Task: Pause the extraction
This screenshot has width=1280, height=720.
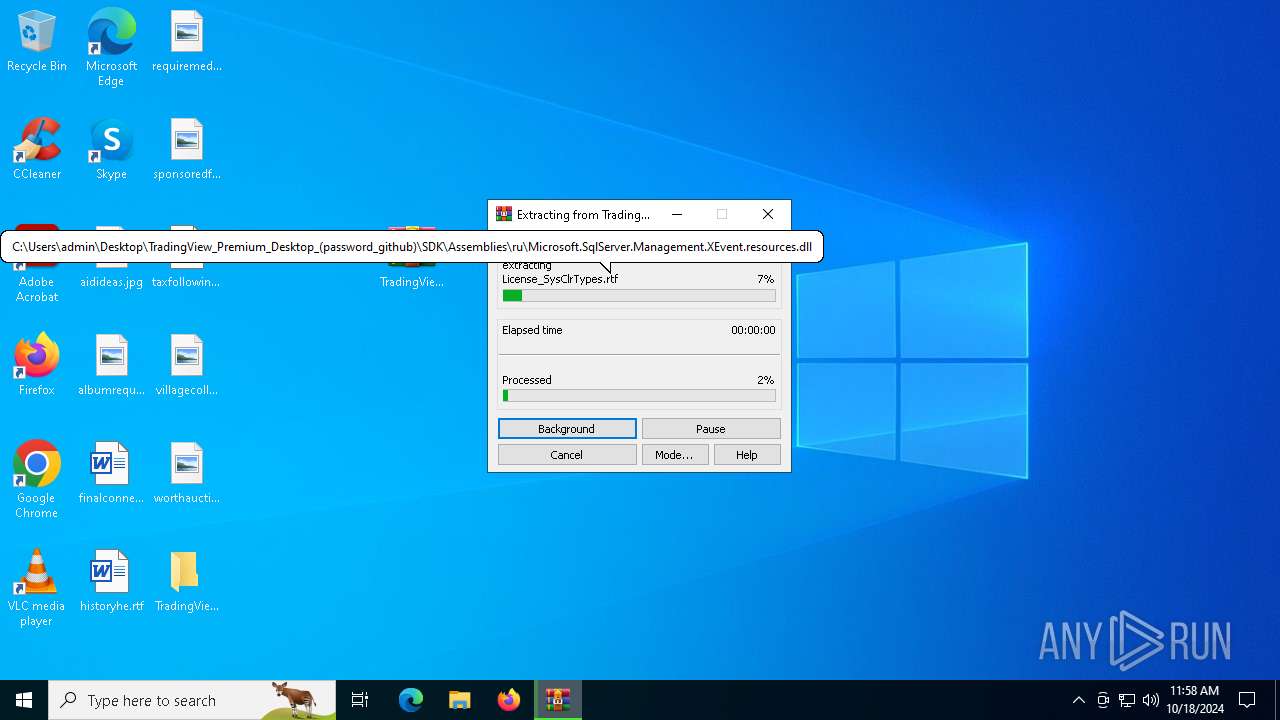Action: (x=711, y=429)
